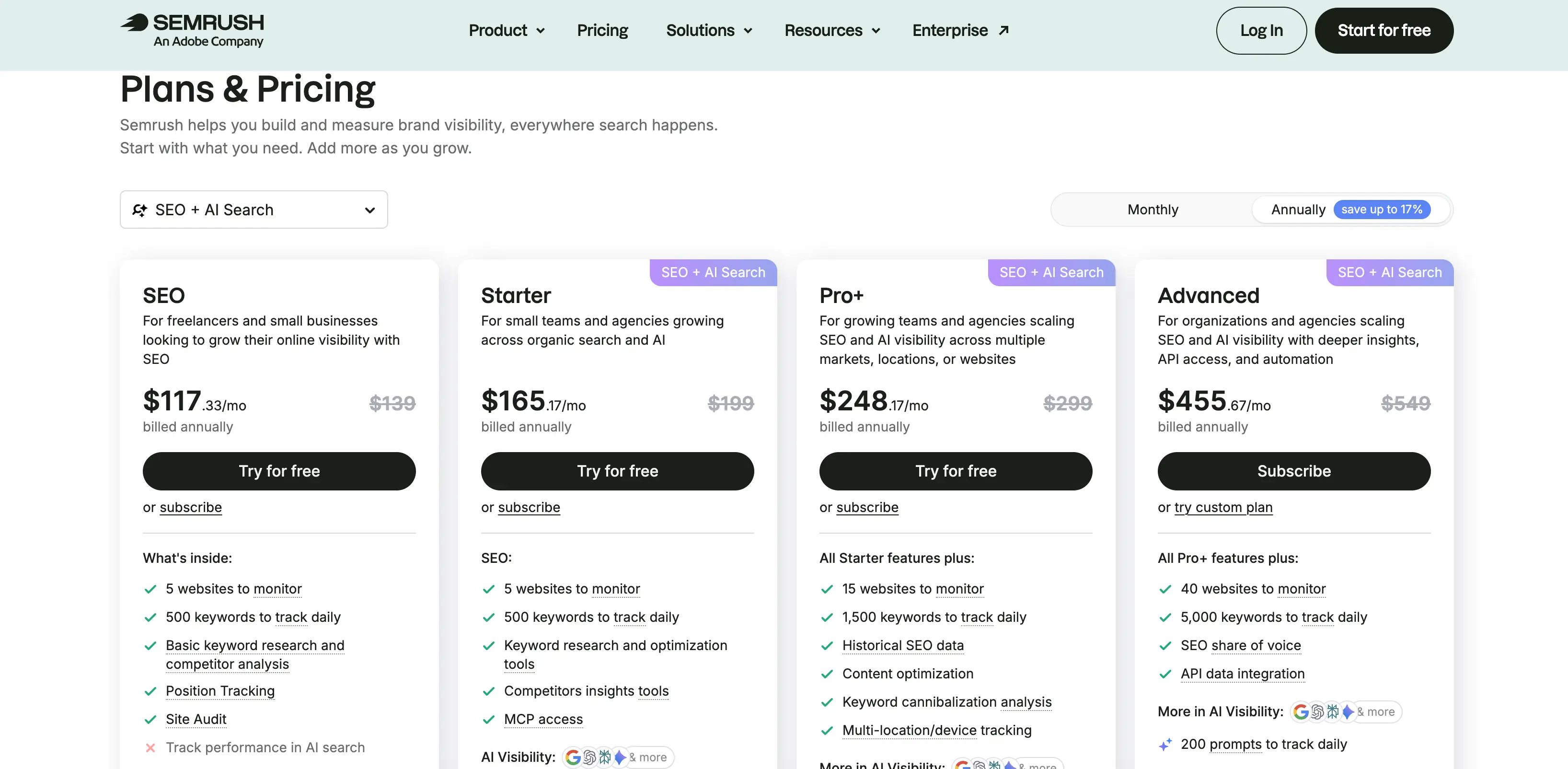This screenshot has width=1568, height=769.
Task: Click the AI platform icons badge under Advanced
Action: tap(1346, 712)
